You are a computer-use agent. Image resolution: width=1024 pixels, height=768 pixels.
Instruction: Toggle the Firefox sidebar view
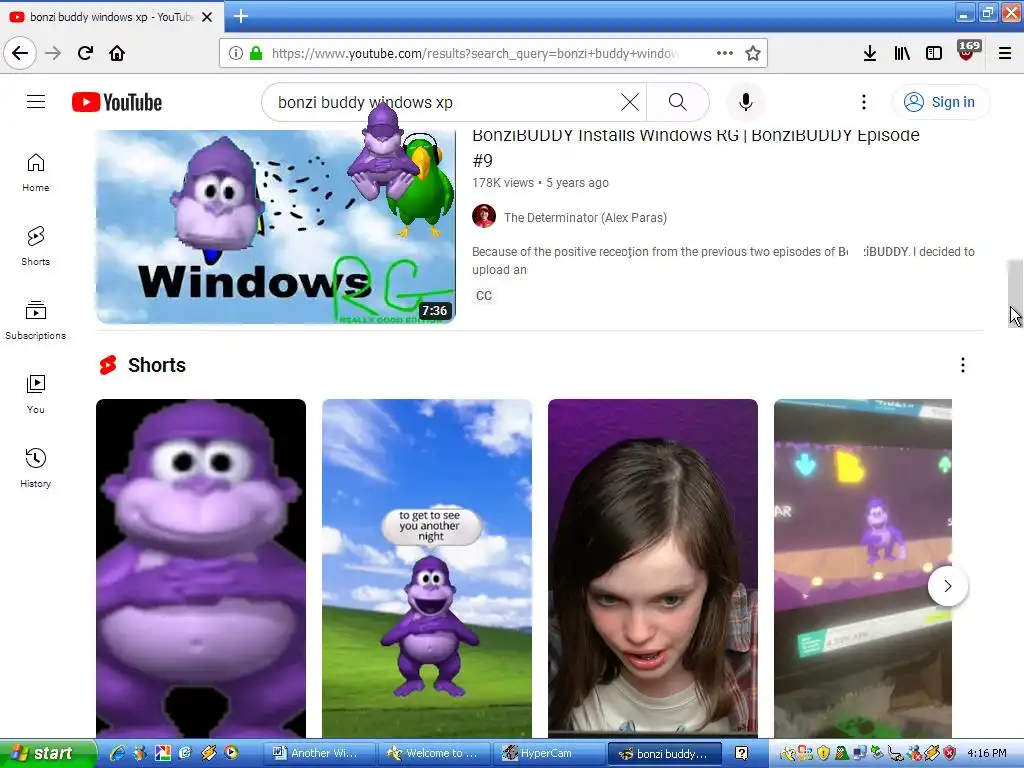(x=934, y=53)
